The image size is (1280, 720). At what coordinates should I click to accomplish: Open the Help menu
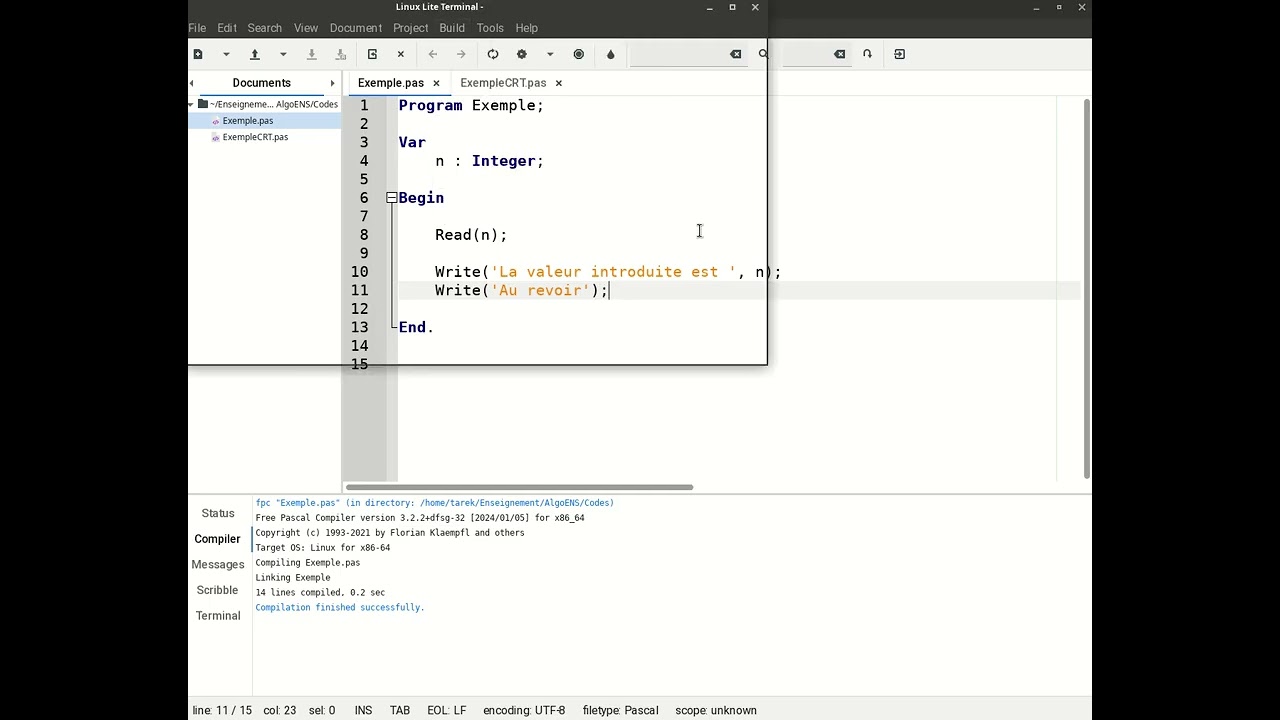point(527,28)
